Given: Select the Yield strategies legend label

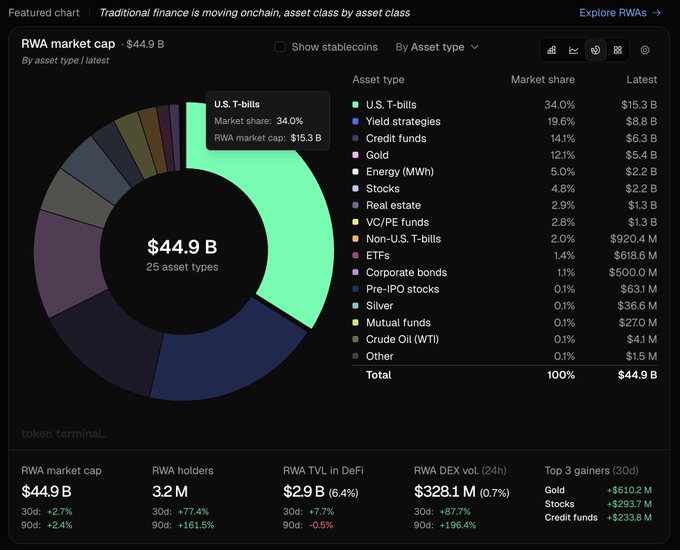Looking at the screenshot, I should pyautogui.click(x=403, y=121).
